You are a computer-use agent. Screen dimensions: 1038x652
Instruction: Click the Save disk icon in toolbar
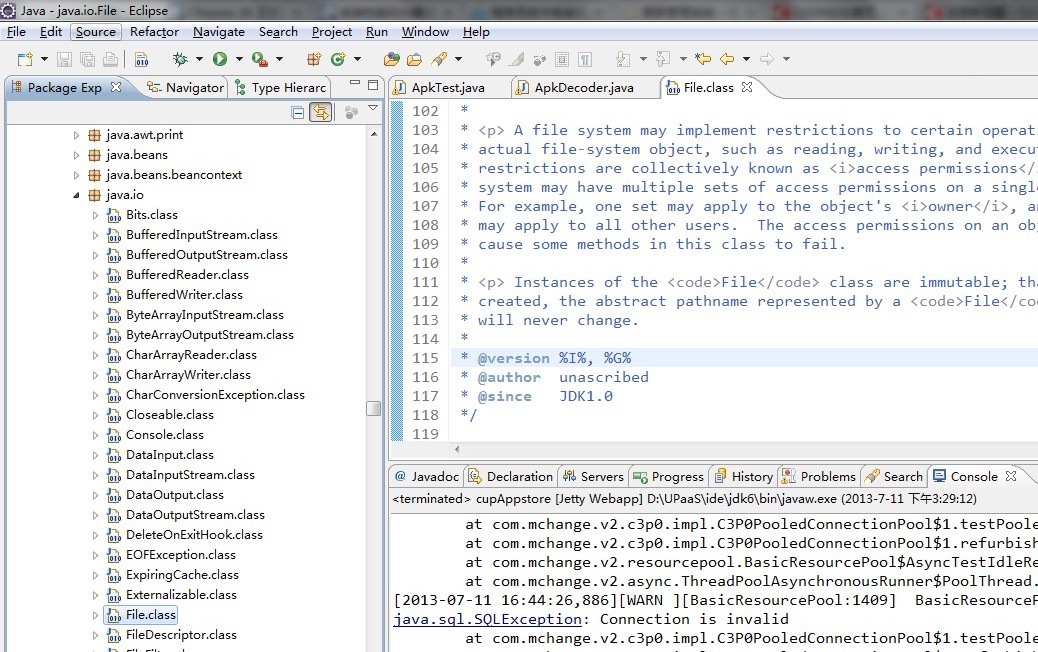pos(64,59)
